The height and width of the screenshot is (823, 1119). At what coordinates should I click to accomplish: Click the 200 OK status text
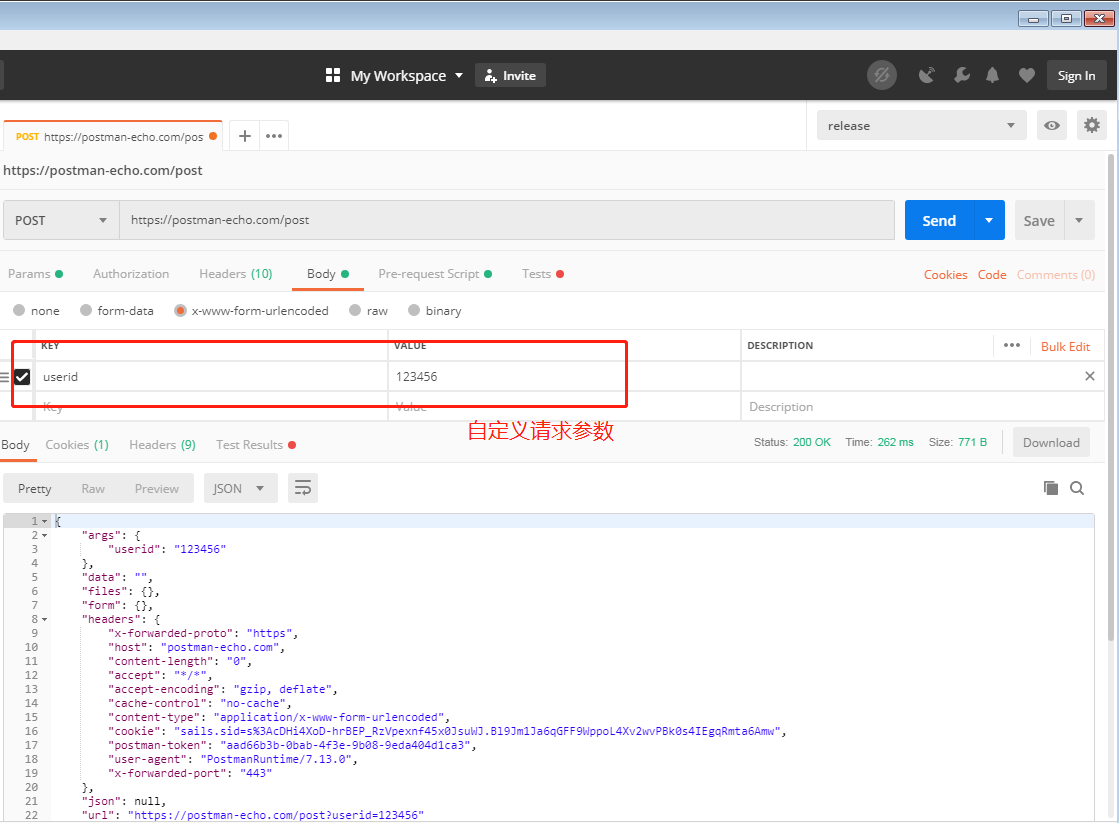[x=811, y=443]
